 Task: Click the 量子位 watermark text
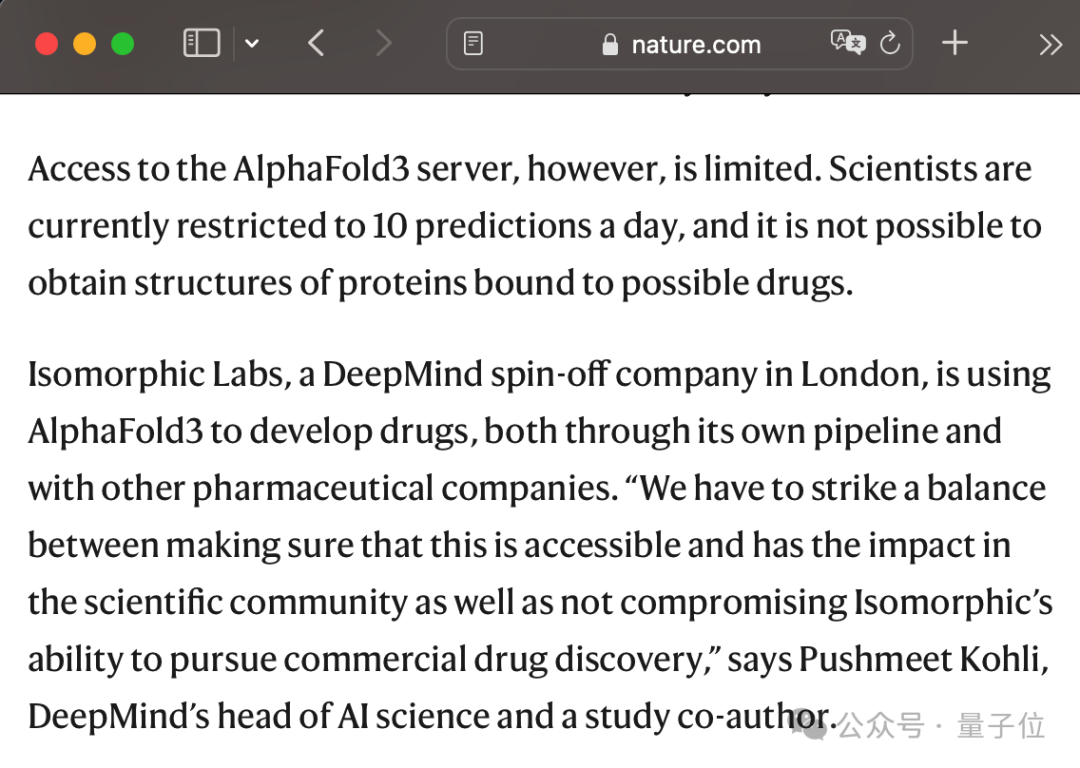click(1001, 726)
